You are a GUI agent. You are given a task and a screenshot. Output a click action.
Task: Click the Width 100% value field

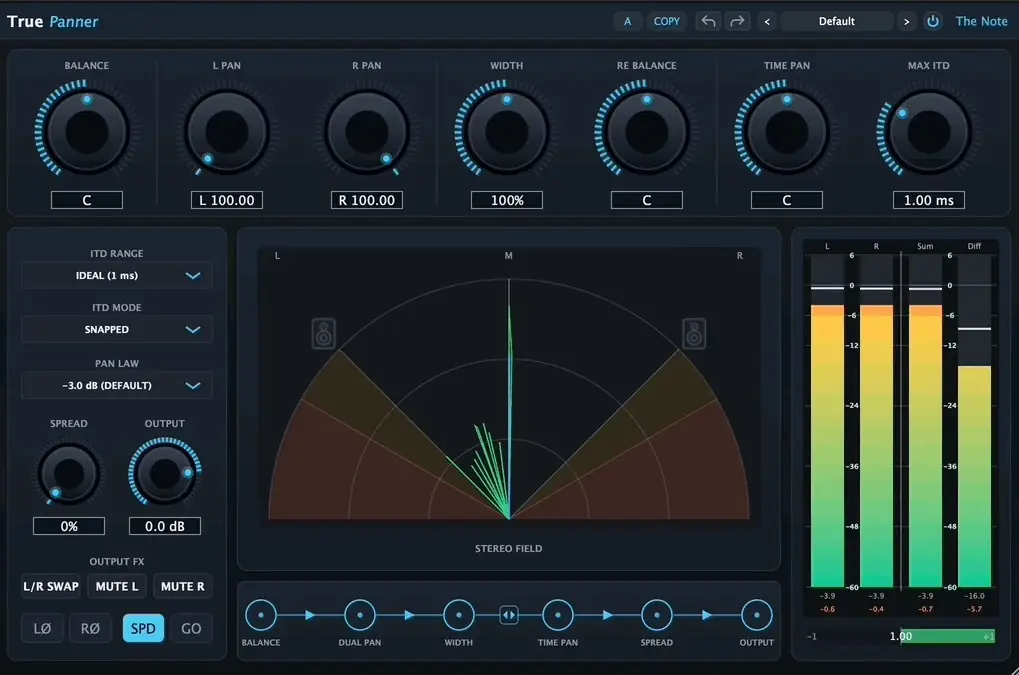pyautogui.click(x=507, y=200)
